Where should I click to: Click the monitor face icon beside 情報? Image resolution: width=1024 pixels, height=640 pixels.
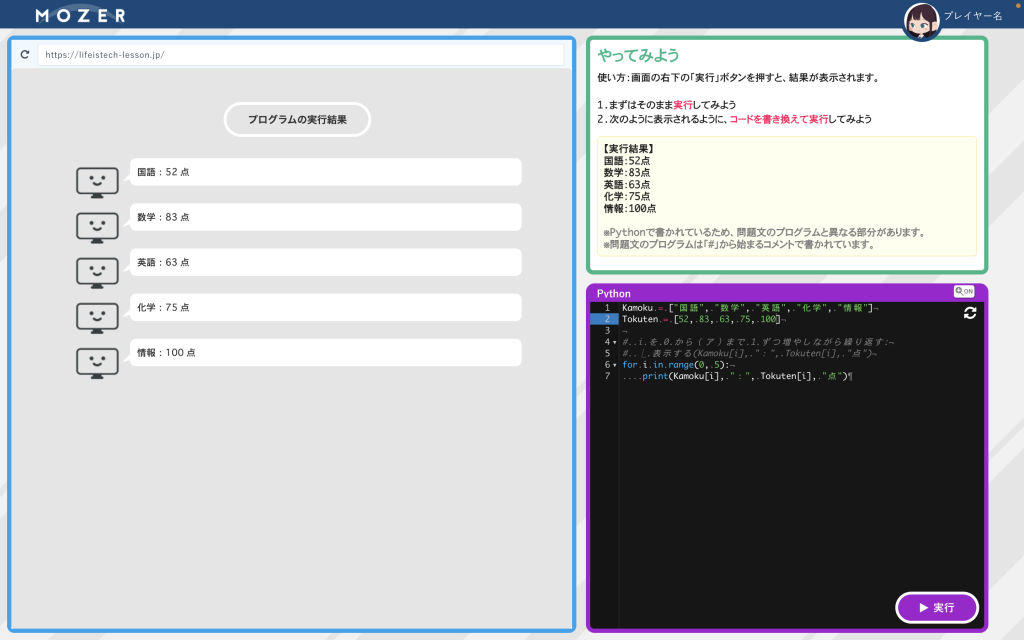(x=97, y=362)
